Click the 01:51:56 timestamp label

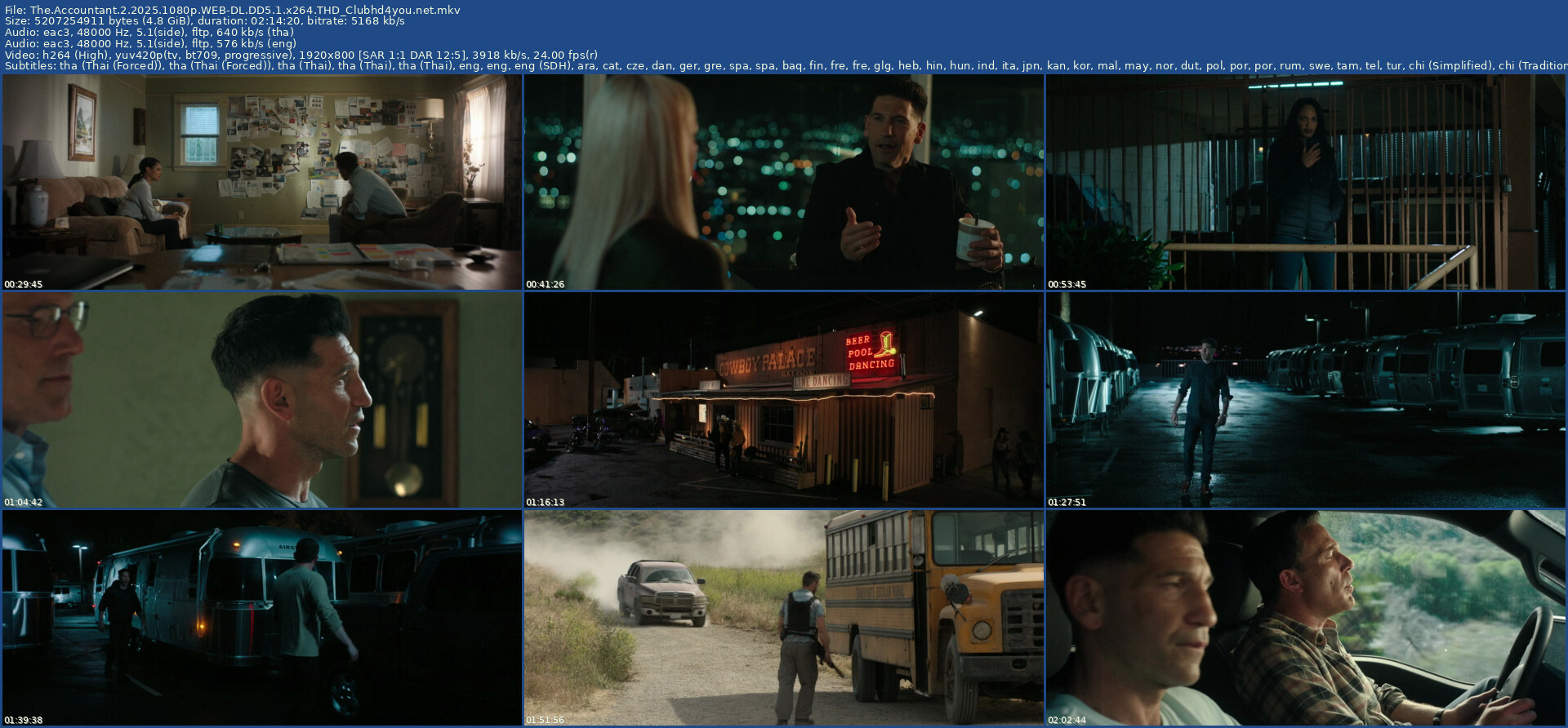click(546, 720)
